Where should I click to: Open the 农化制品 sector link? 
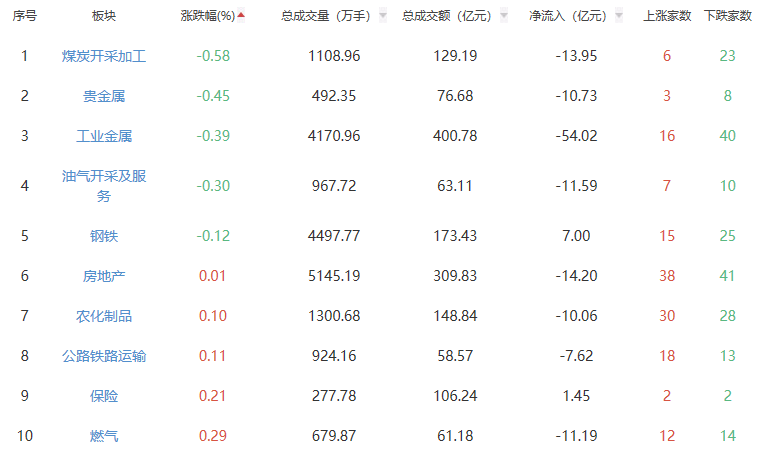104,316
